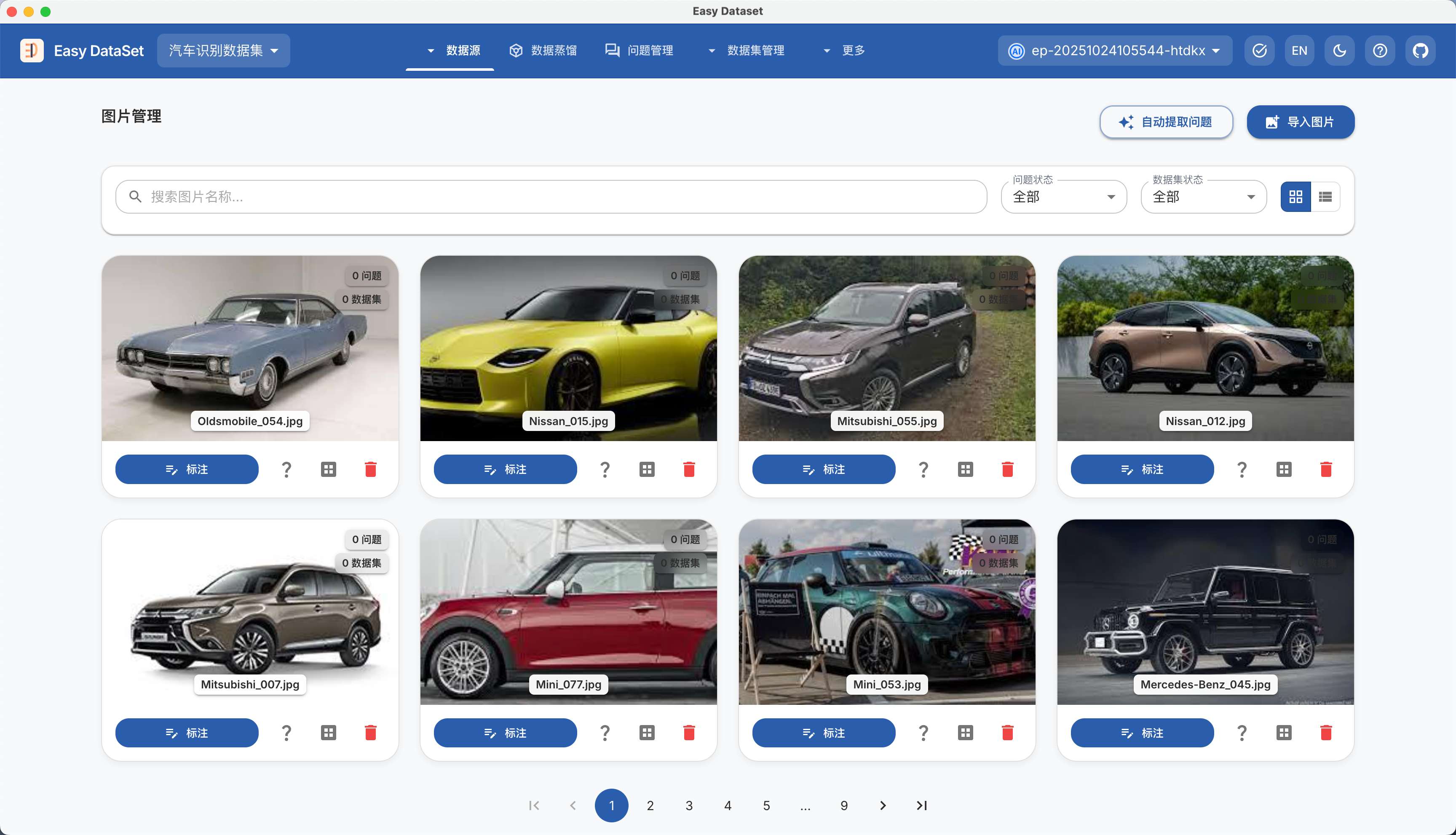Click the 自动提取问题 button
This screenshot has width=1456, height=835.
tap(1166, 122)
